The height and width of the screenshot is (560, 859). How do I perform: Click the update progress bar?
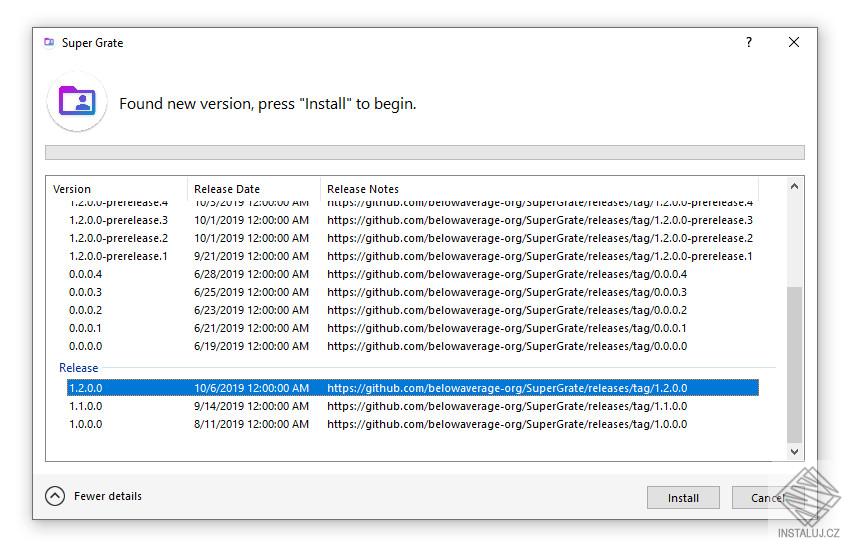tap(425, 152)
